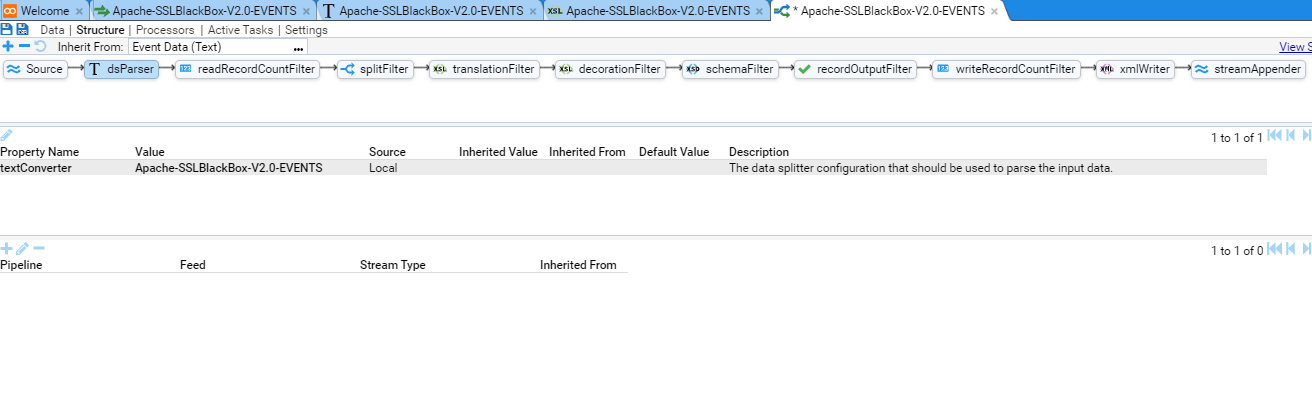1312x400 pixels.
Task: Click the Save pipeline icon
Action: pyautogui.click(x=7, y=30)
